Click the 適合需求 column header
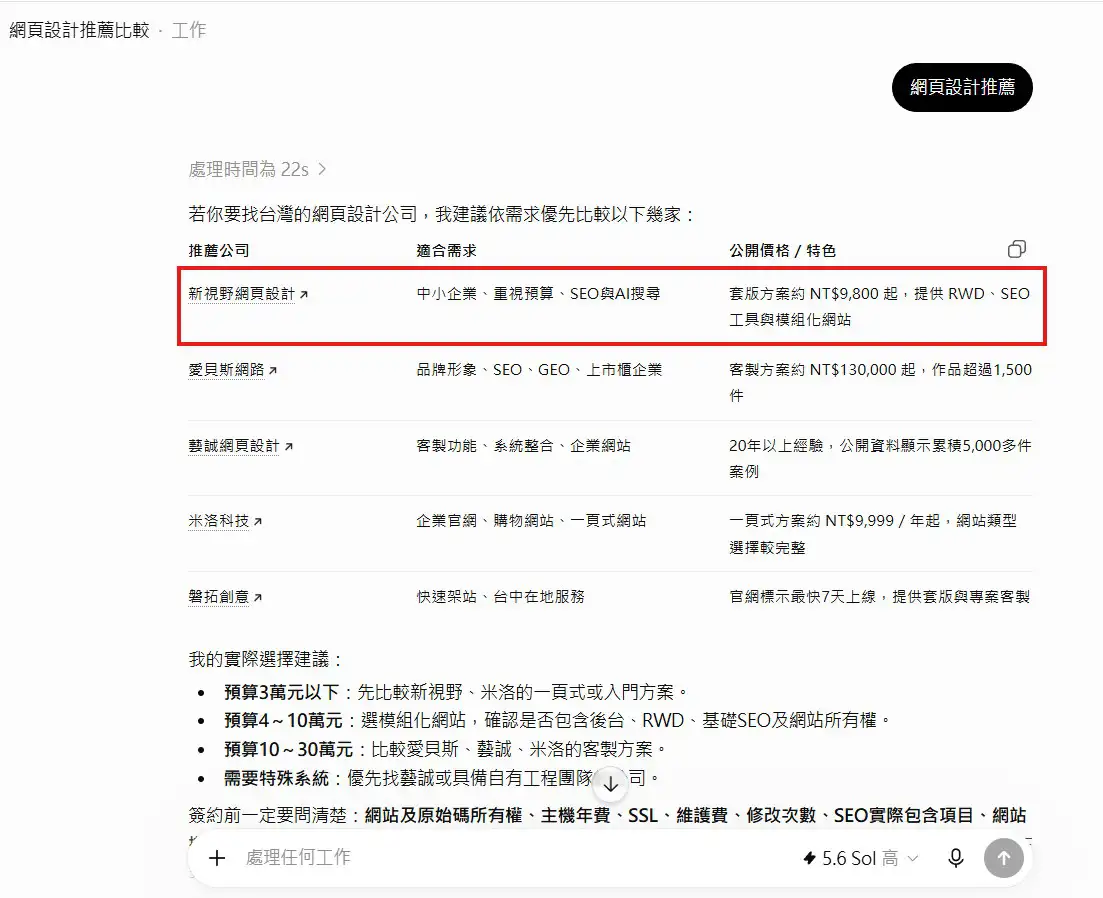1103x898 pixels. point(447,250)
